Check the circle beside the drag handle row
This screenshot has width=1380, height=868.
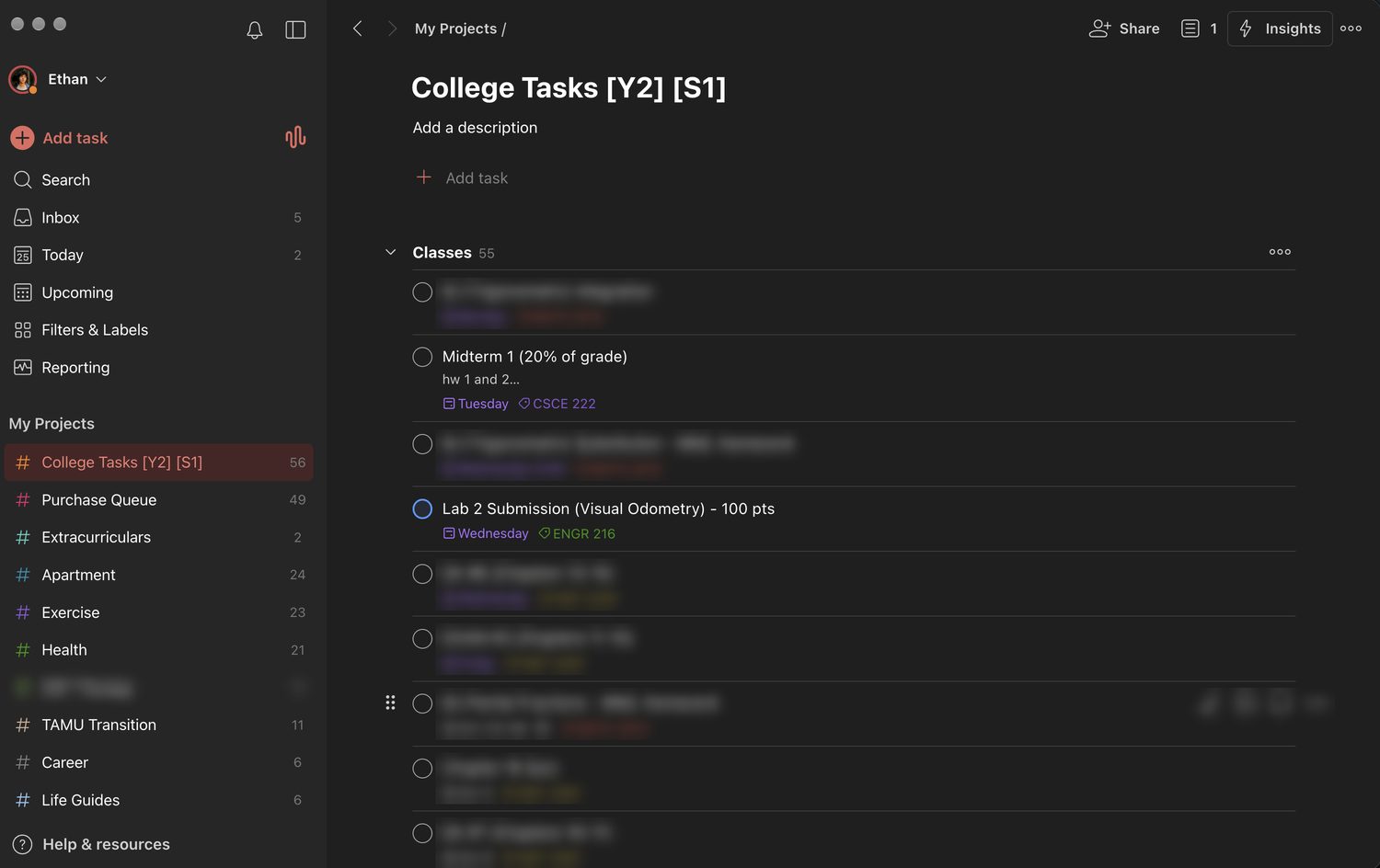coord(422,703)
